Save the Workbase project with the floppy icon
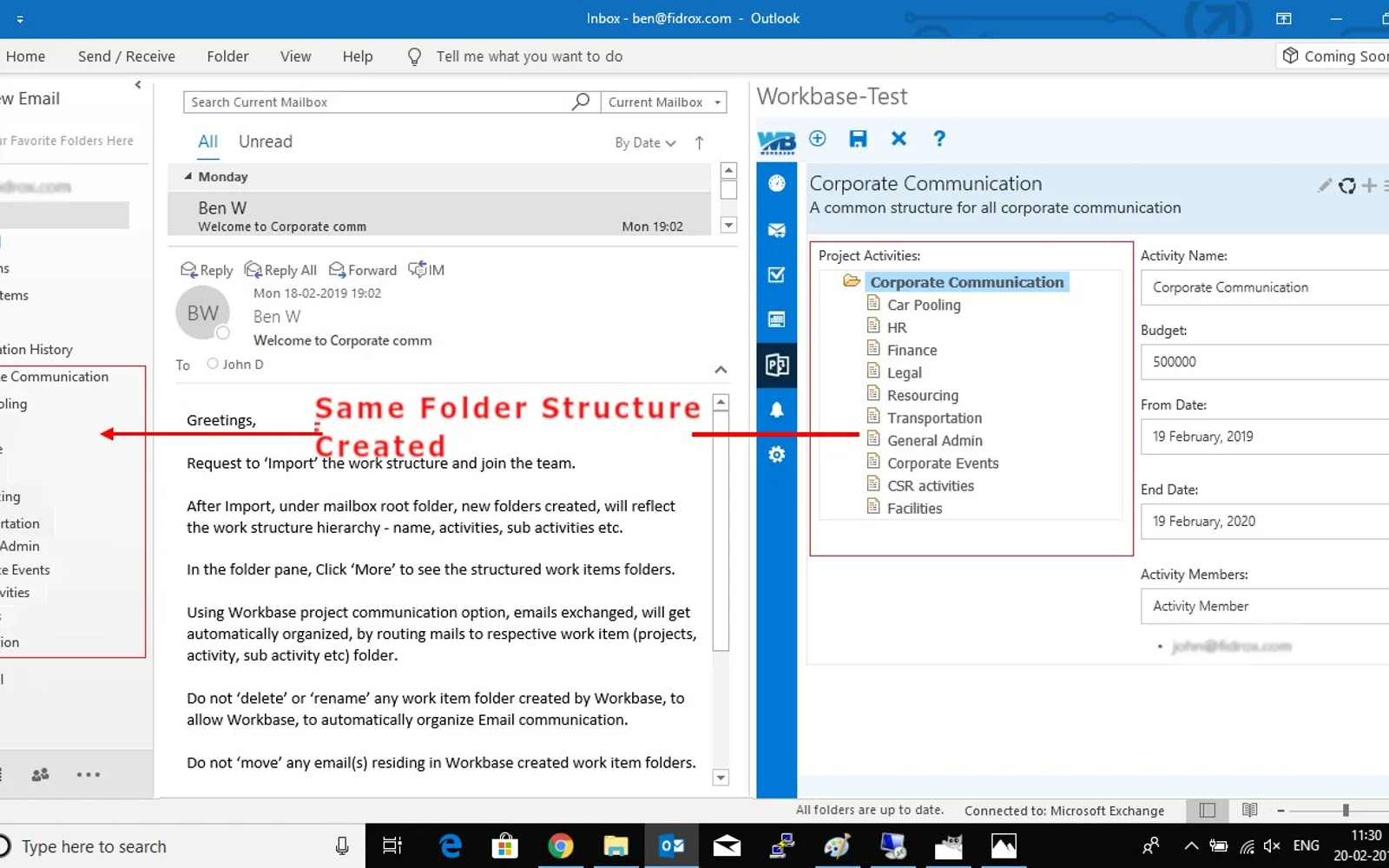Viewport: 1389px width, 868px height. 858,139
